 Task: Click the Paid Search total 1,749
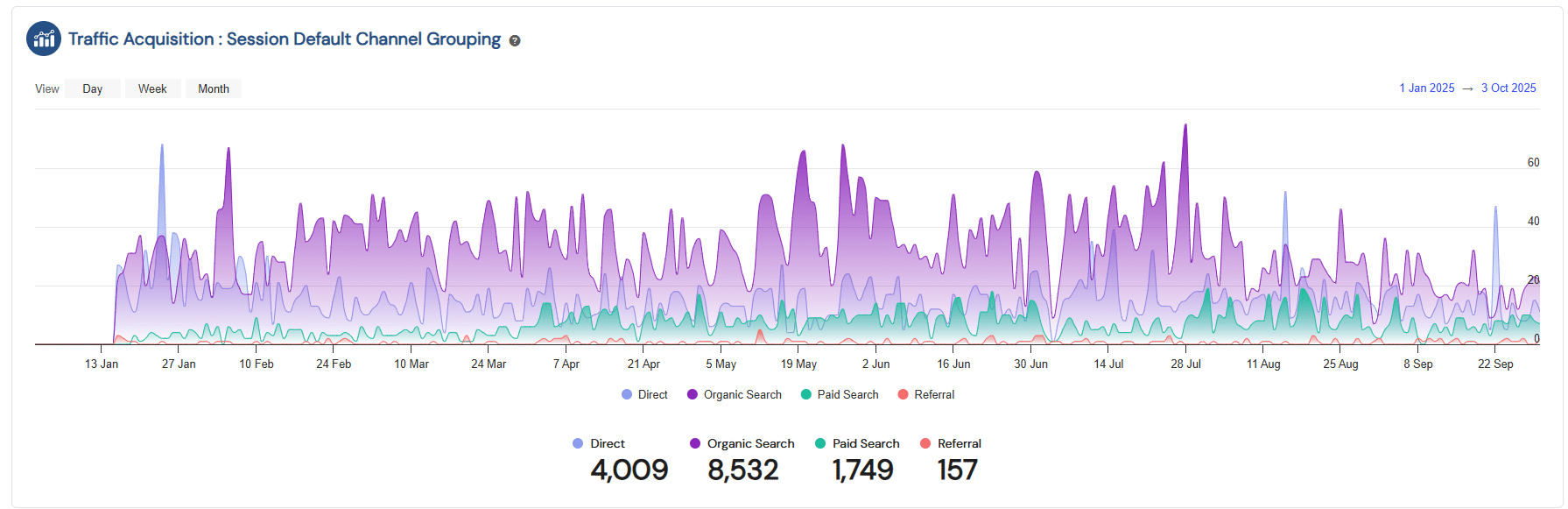coord(862,470)
